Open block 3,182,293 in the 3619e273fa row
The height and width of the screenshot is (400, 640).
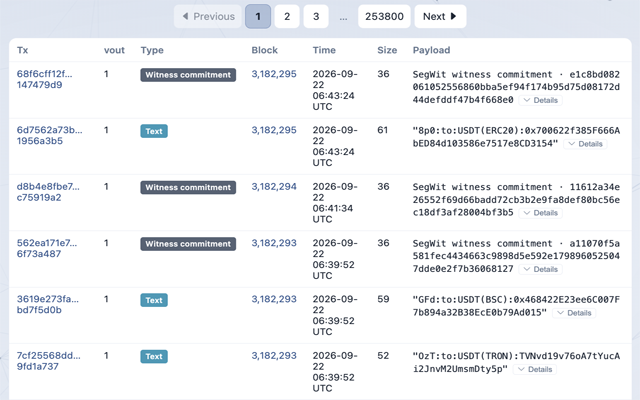tap(274, 299)
